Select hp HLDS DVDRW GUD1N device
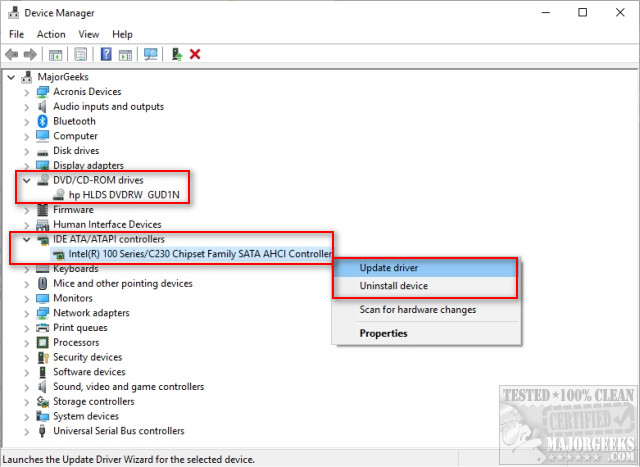This screenshot has height=467, width=640. [x=124, y=195]
